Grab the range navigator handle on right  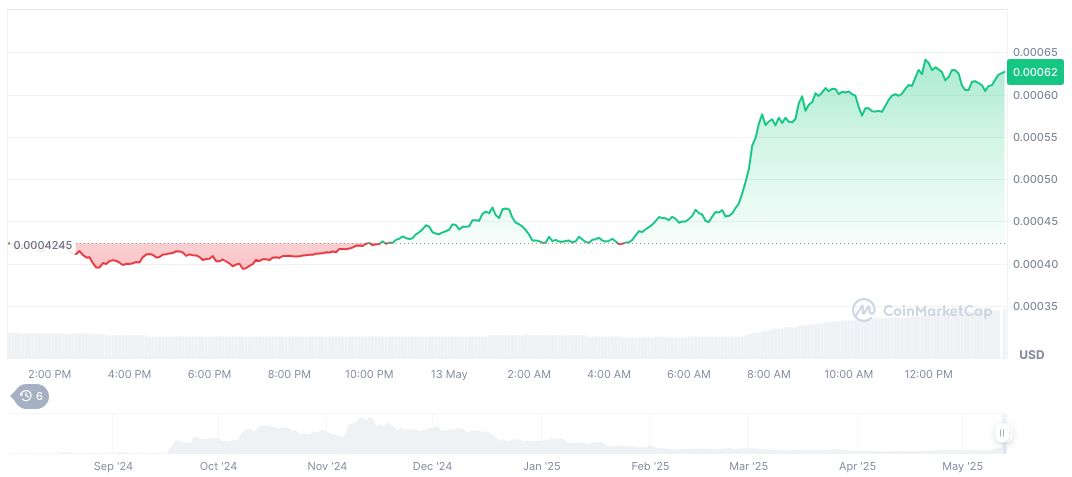(x=1002, y=433)
